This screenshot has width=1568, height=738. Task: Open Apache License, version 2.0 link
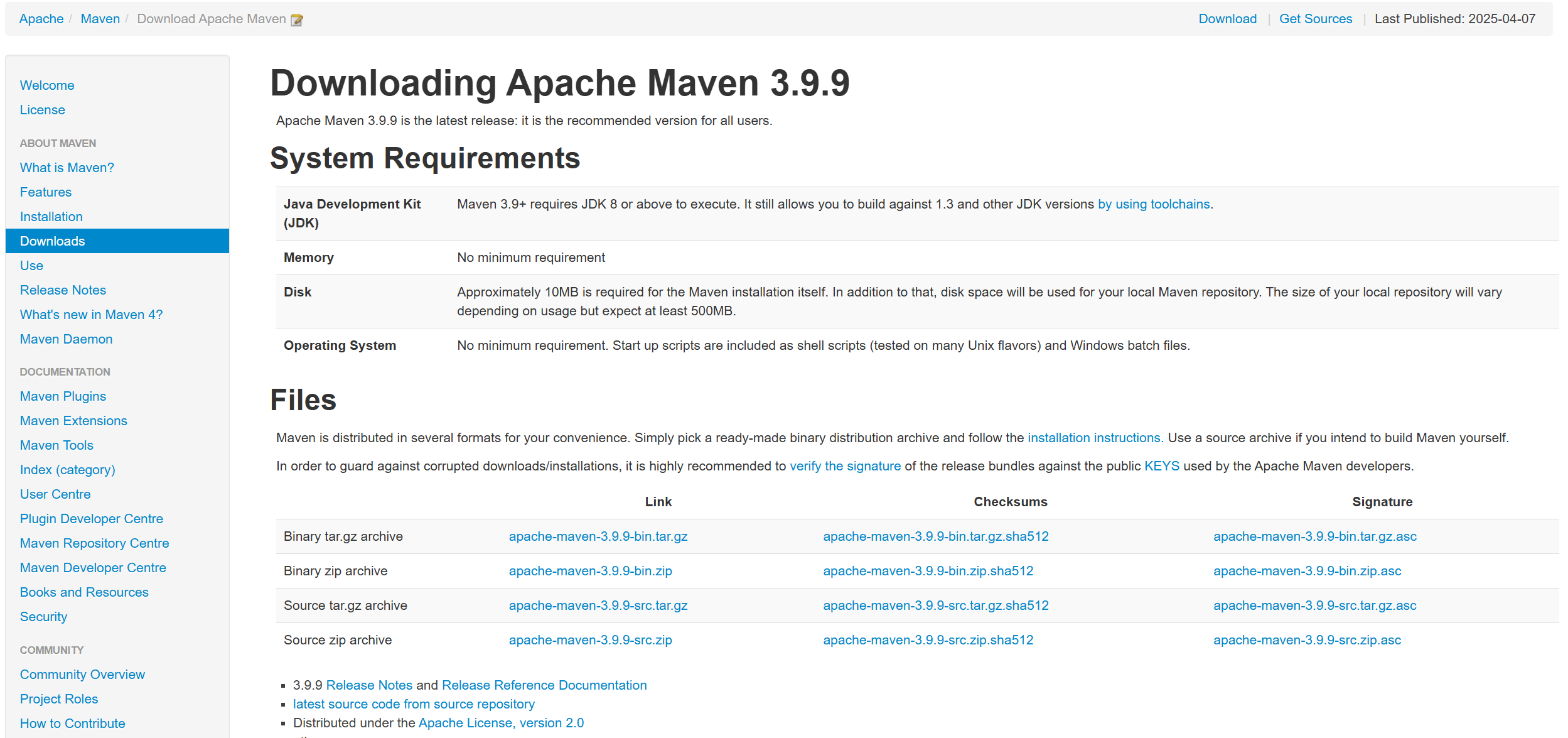(500, 723)
